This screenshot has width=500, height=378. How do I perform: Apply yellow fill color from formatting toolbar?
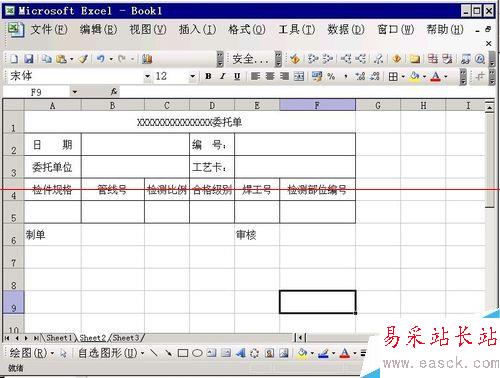[x=415, y=77]
